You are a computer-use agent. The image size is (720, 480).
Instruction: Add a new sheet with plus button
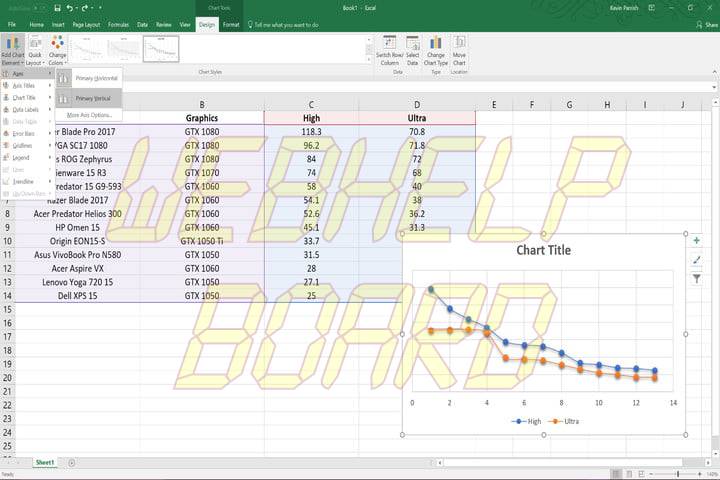(x=72, y=463)
